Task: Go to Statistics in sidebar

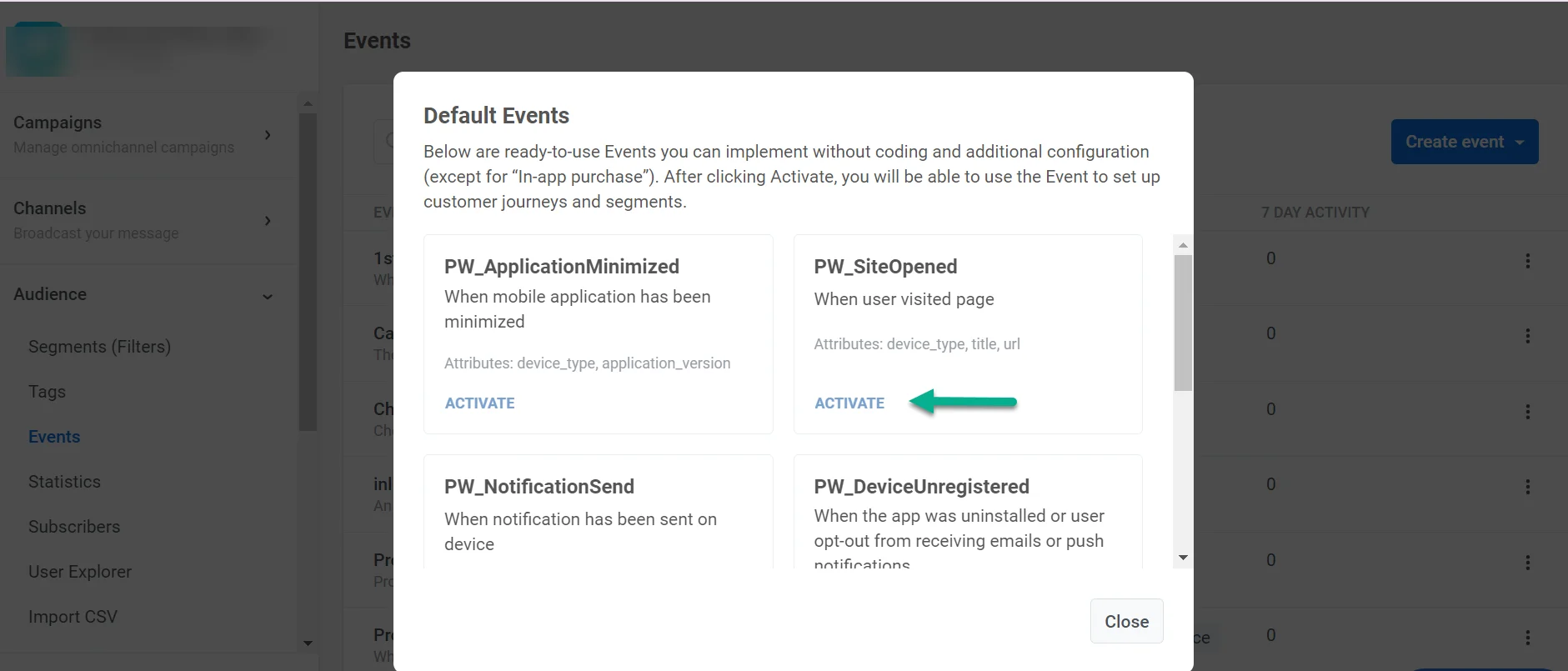Action: click(64, 482)
